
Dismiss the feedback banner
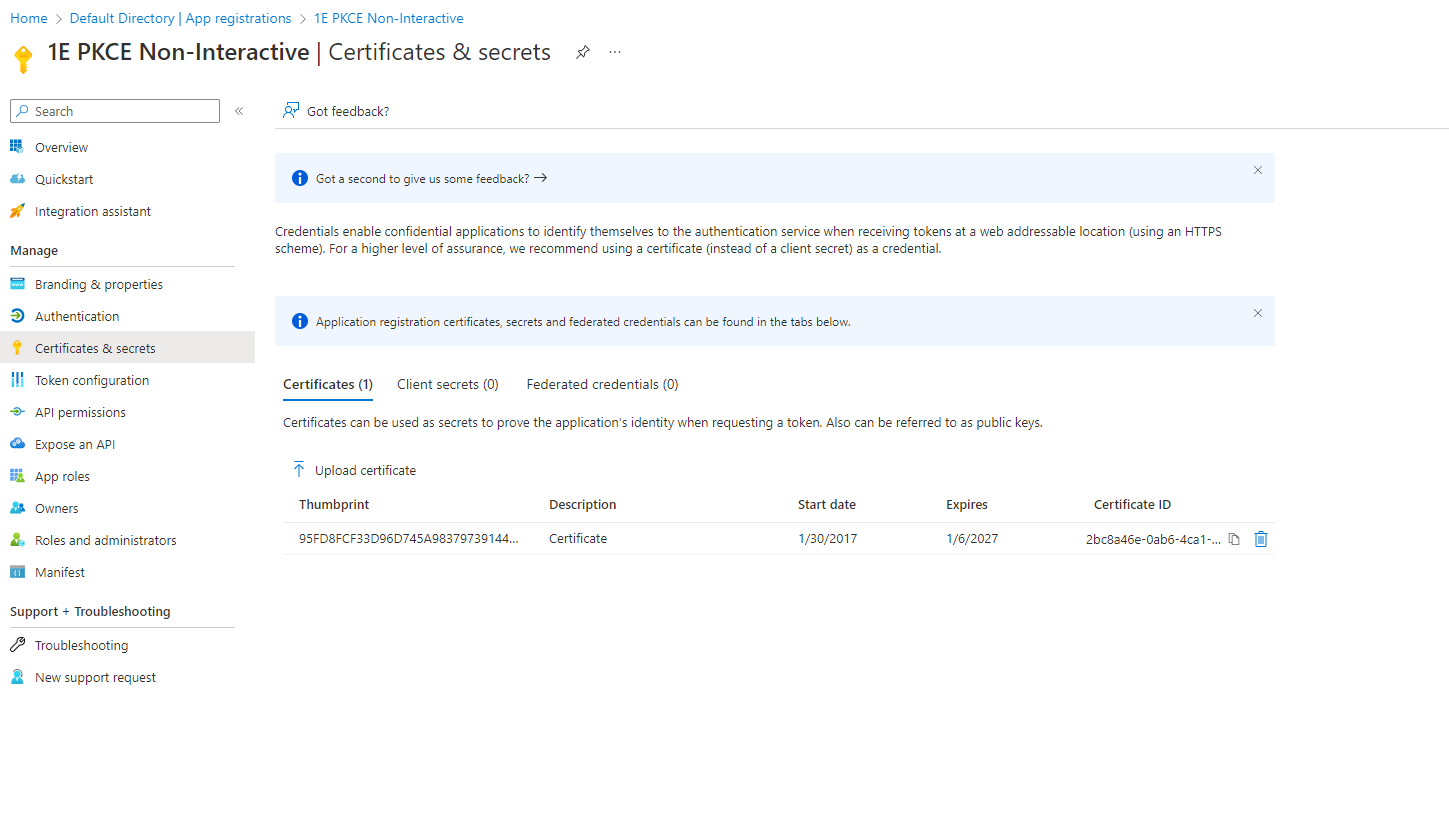click(x=1258, y=170)
